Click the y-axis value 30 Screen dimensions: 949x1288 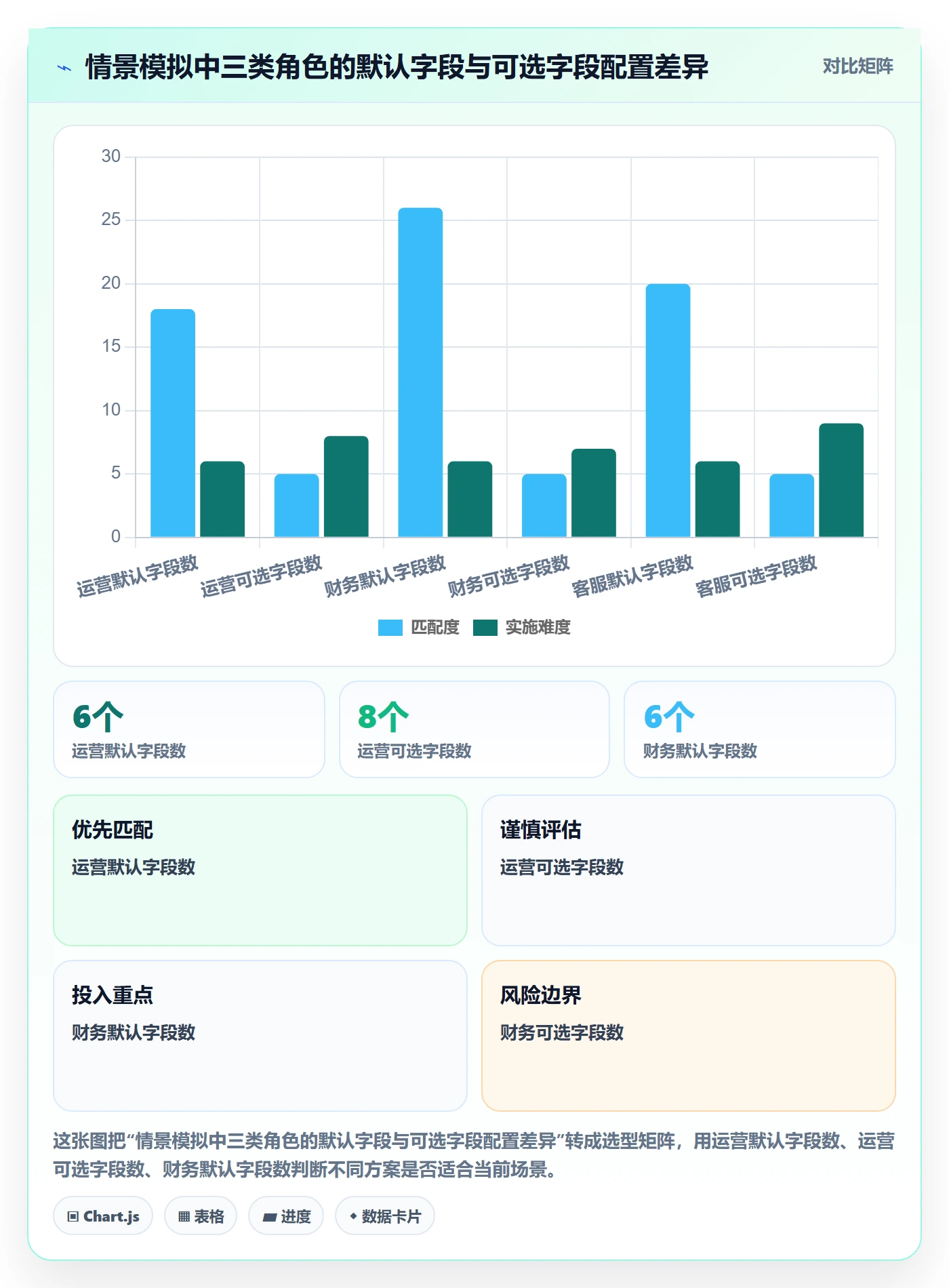tap(111, 157)
